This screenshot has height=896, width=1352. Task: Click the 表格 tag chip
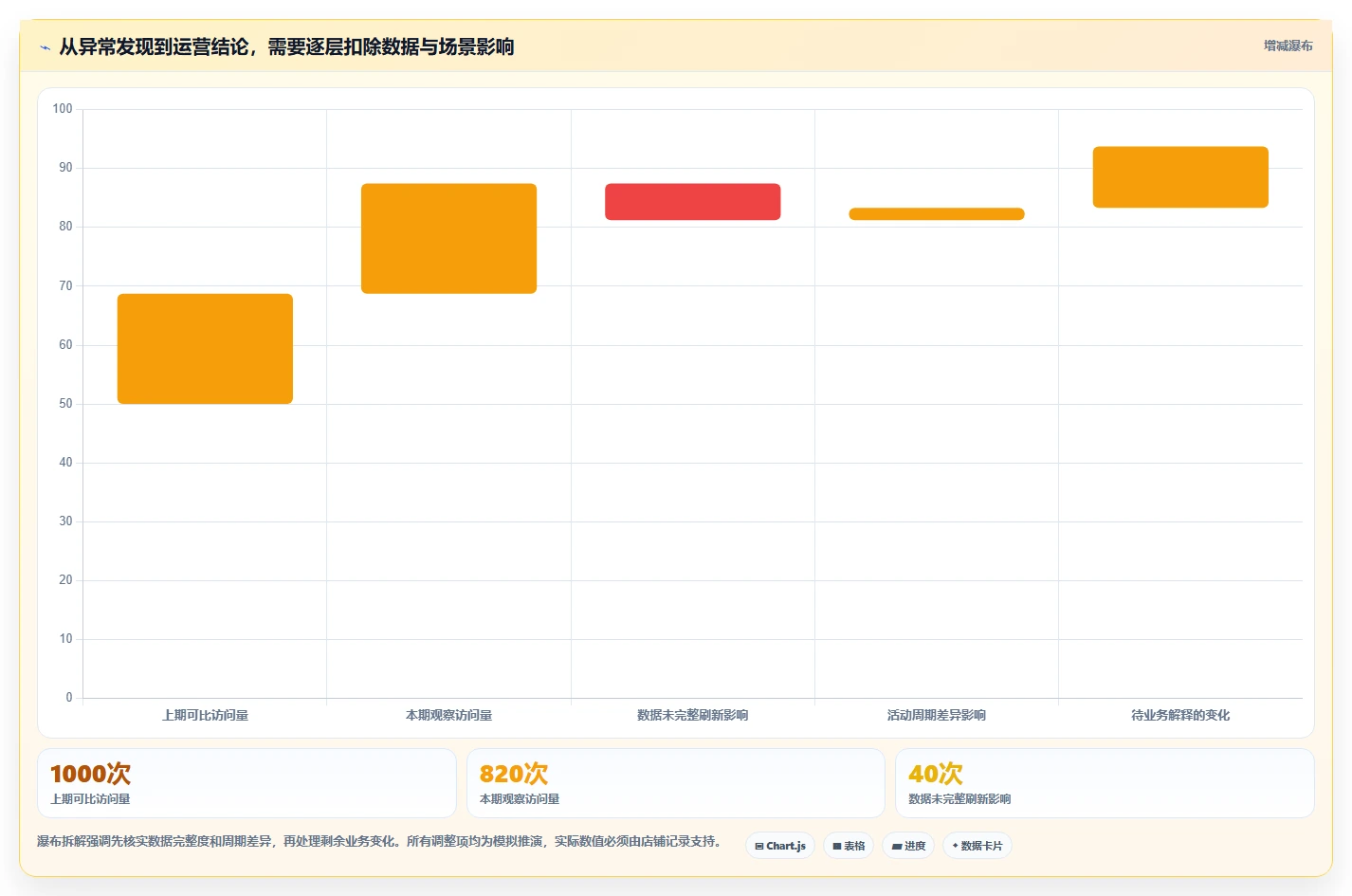[x=849, y=846]
